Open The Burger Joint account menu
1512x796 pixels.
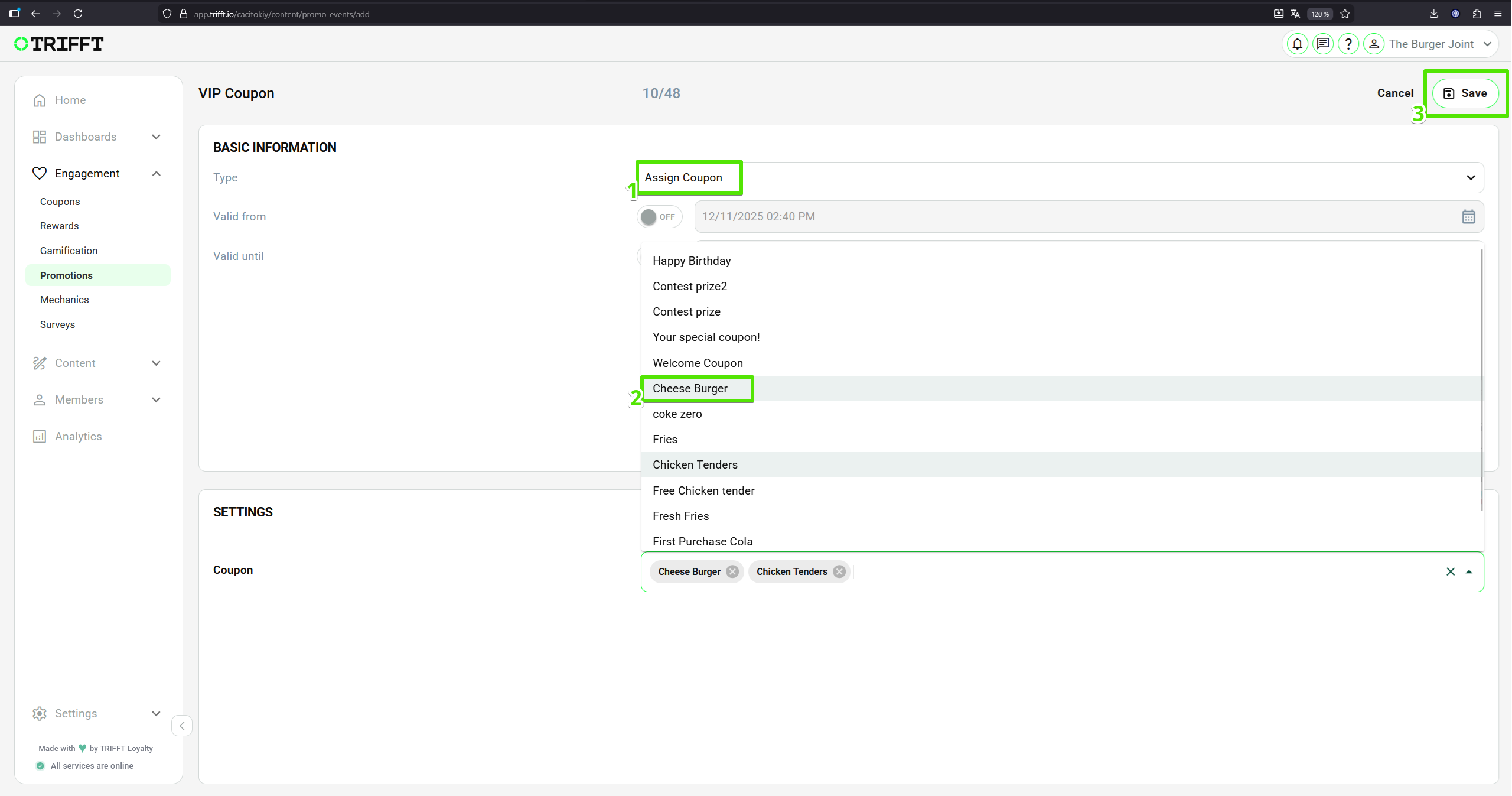click(x=1432, y=44)
